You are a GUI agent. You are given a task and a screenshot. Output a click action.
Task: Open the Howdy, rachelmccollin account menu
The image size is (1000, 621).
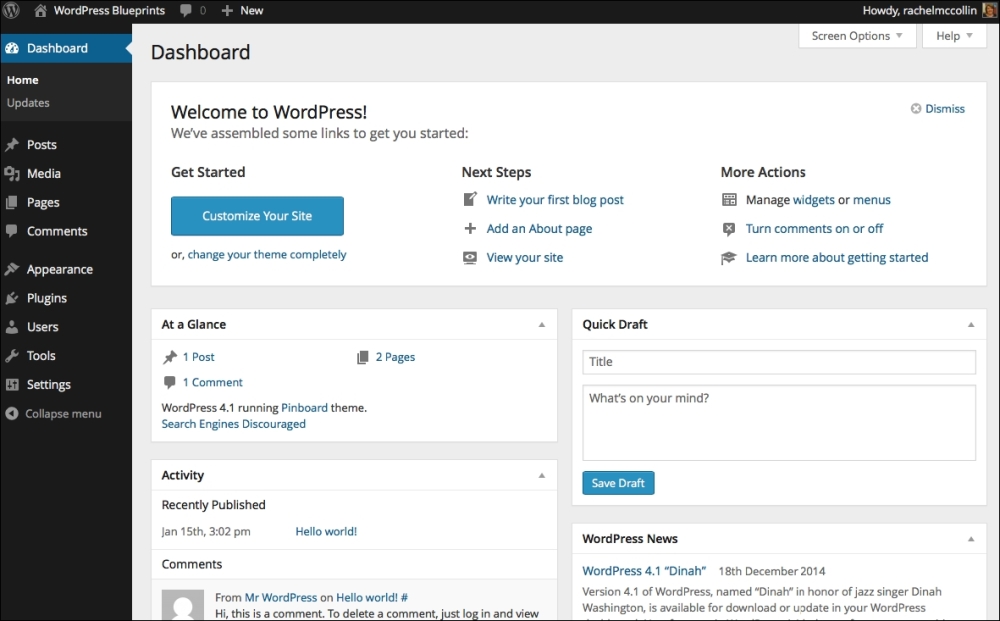919,10
